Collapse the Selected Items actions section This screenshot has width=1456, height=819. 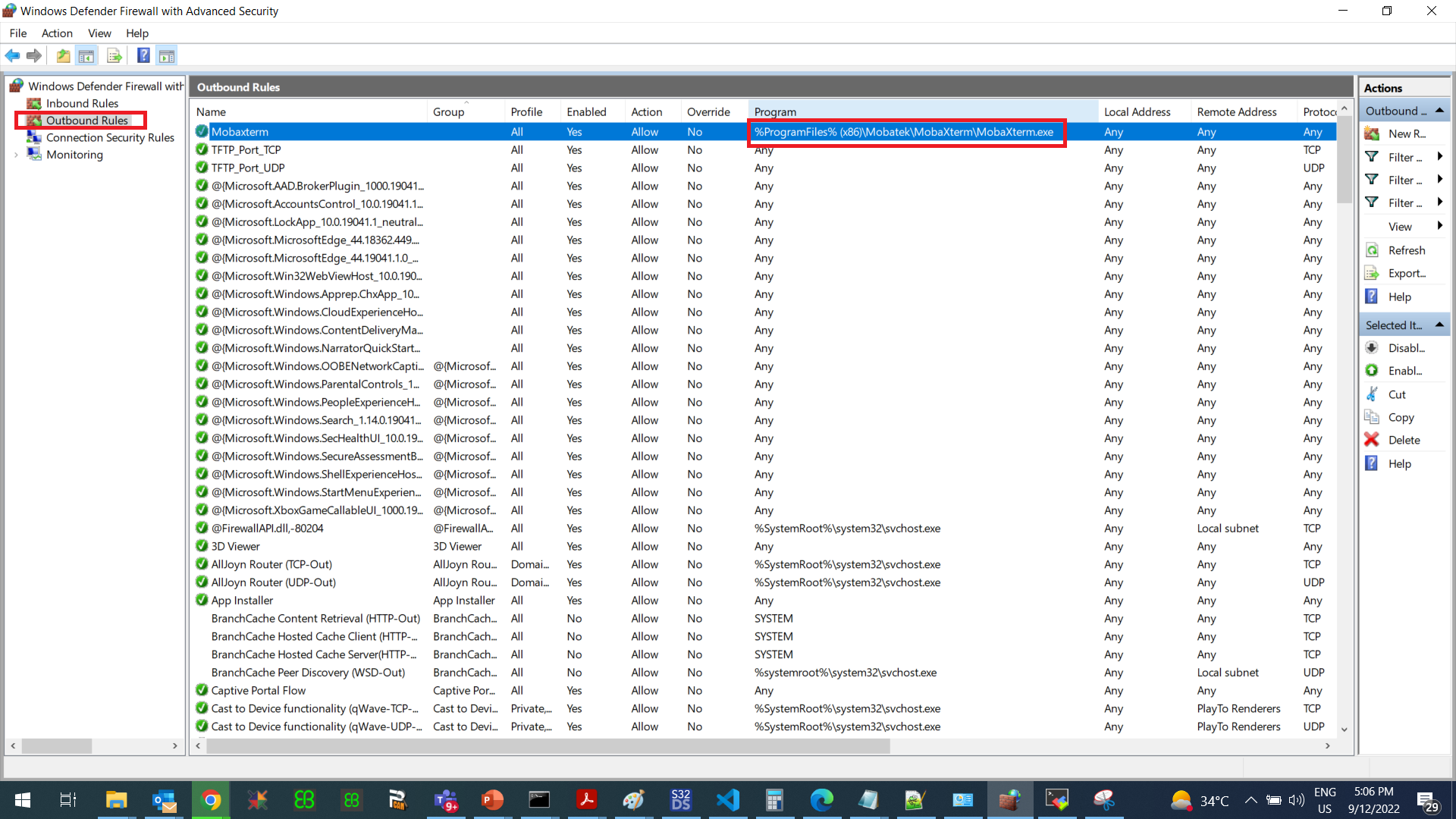pos(1439,325)
